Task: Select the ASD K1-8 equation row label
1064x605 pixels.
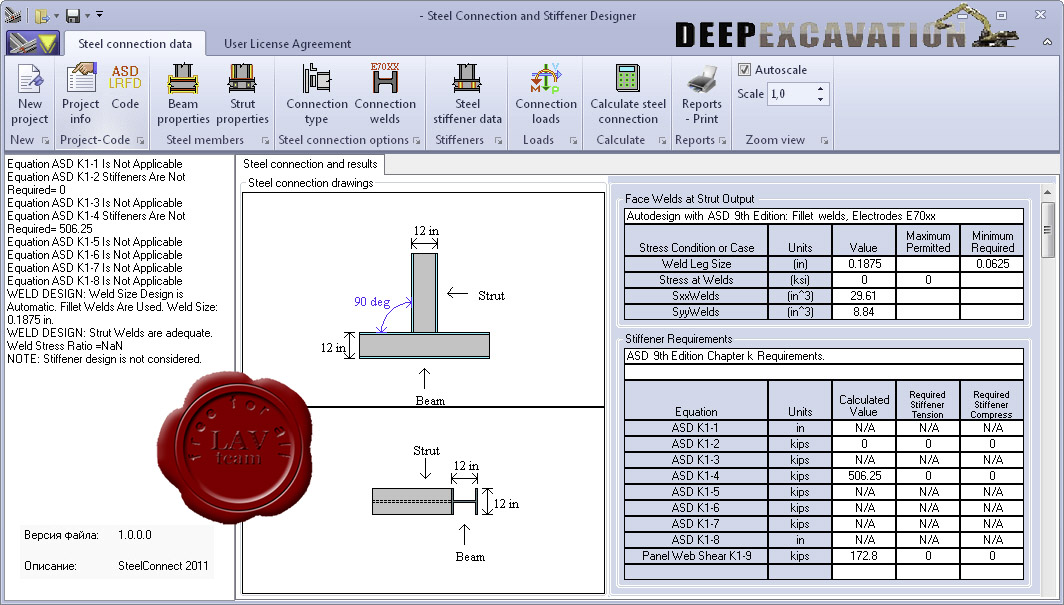Action: (696, 540)
